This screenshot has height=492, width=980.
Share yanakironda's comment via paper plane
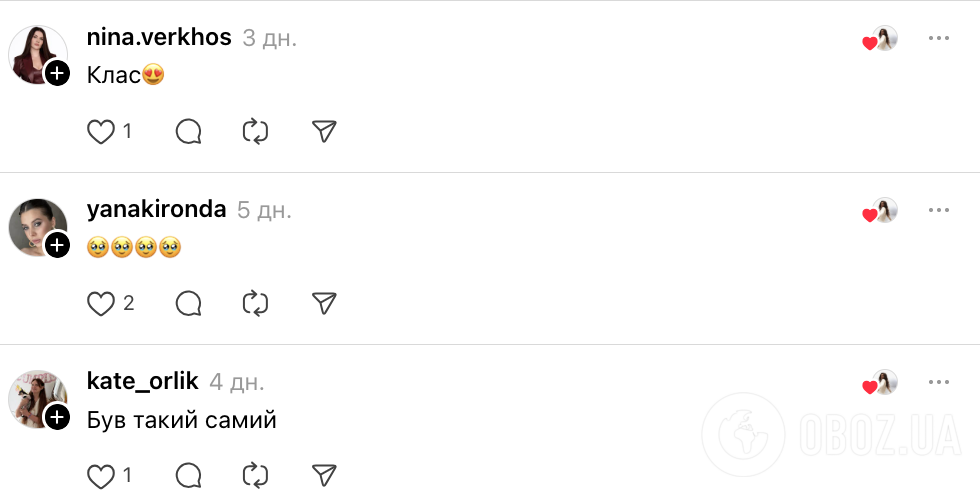[323, 303]
